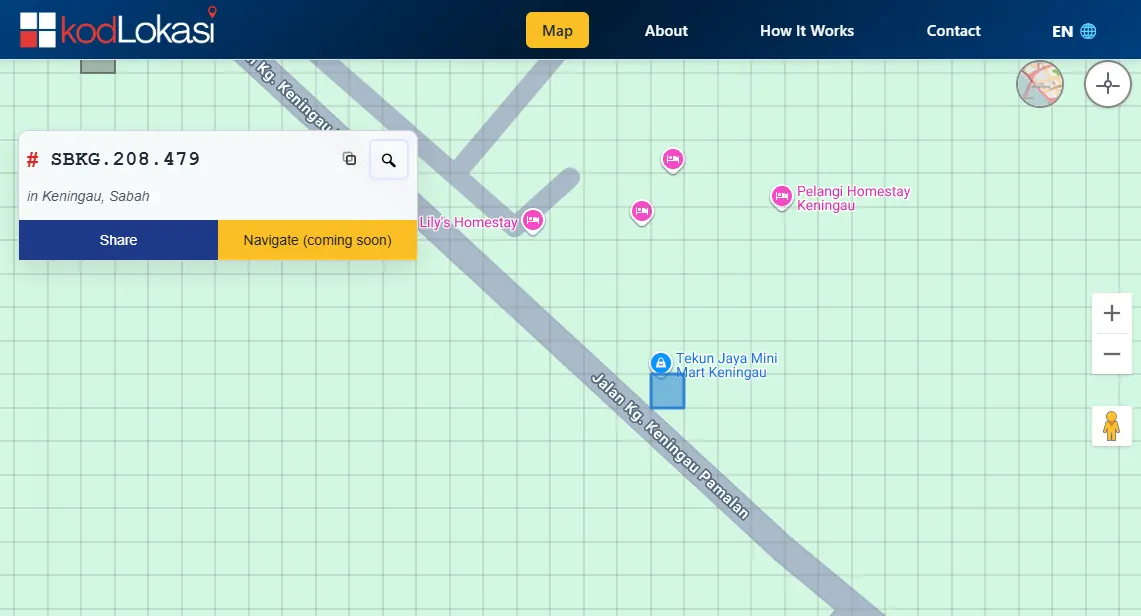1141x616 pixels.
Task: Click Navigate (coming soon)
Action: point(316,240)
